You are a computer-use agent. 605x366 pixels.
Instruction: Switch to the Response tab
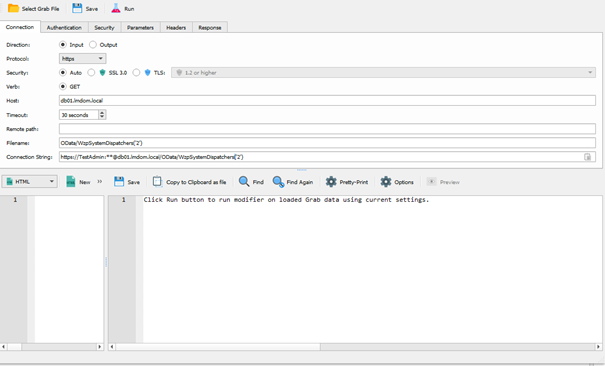click(x=210, y=27)
